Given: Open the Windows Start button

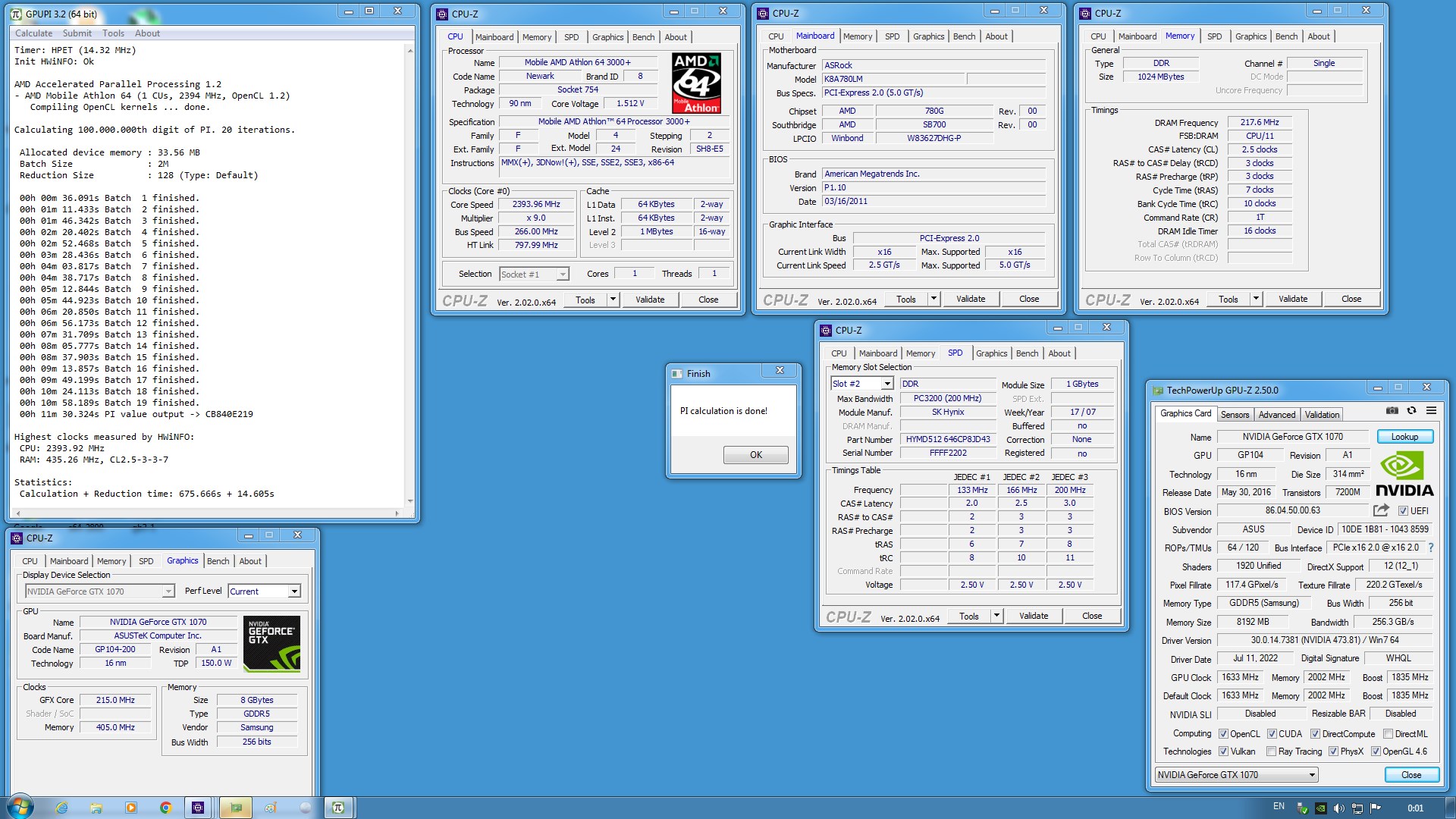Looking at the screenshot, I should [20, 807].
